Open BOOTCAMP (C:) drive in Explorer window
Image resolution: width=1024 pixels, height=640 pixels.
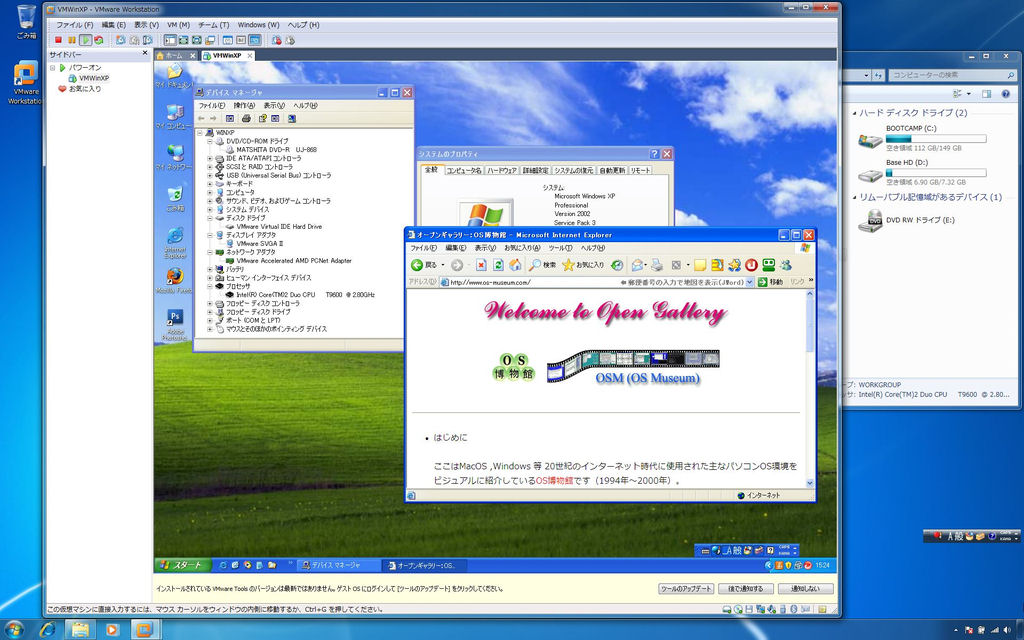pos(921,138)
